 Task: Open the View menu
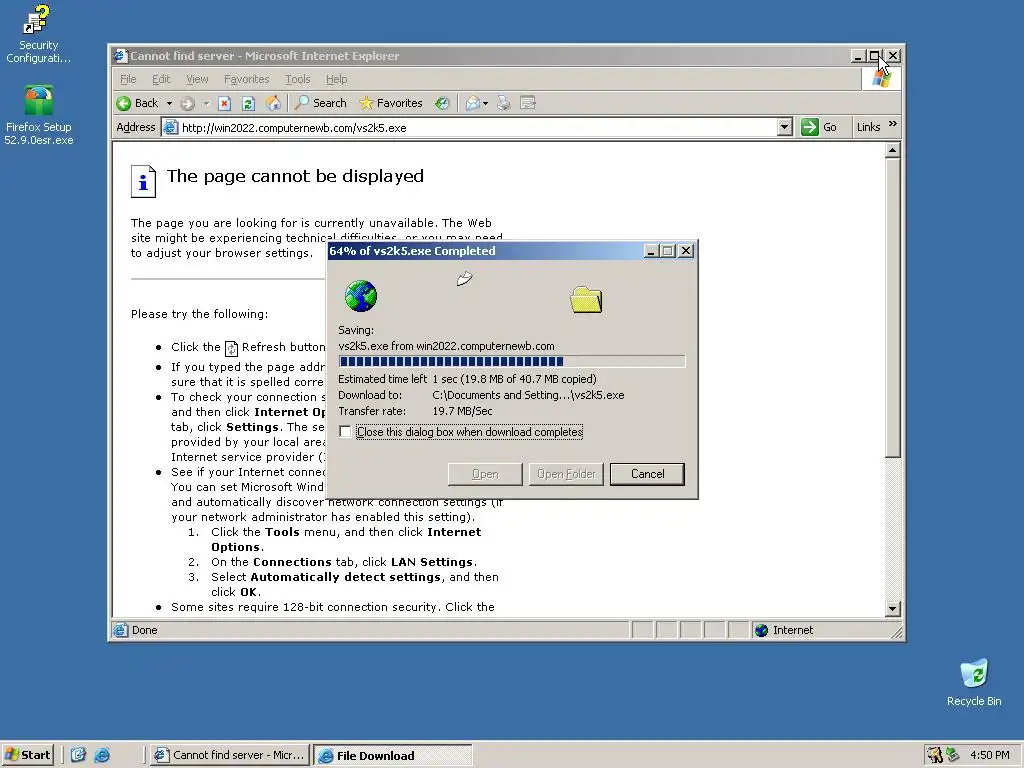pos(197,79)
